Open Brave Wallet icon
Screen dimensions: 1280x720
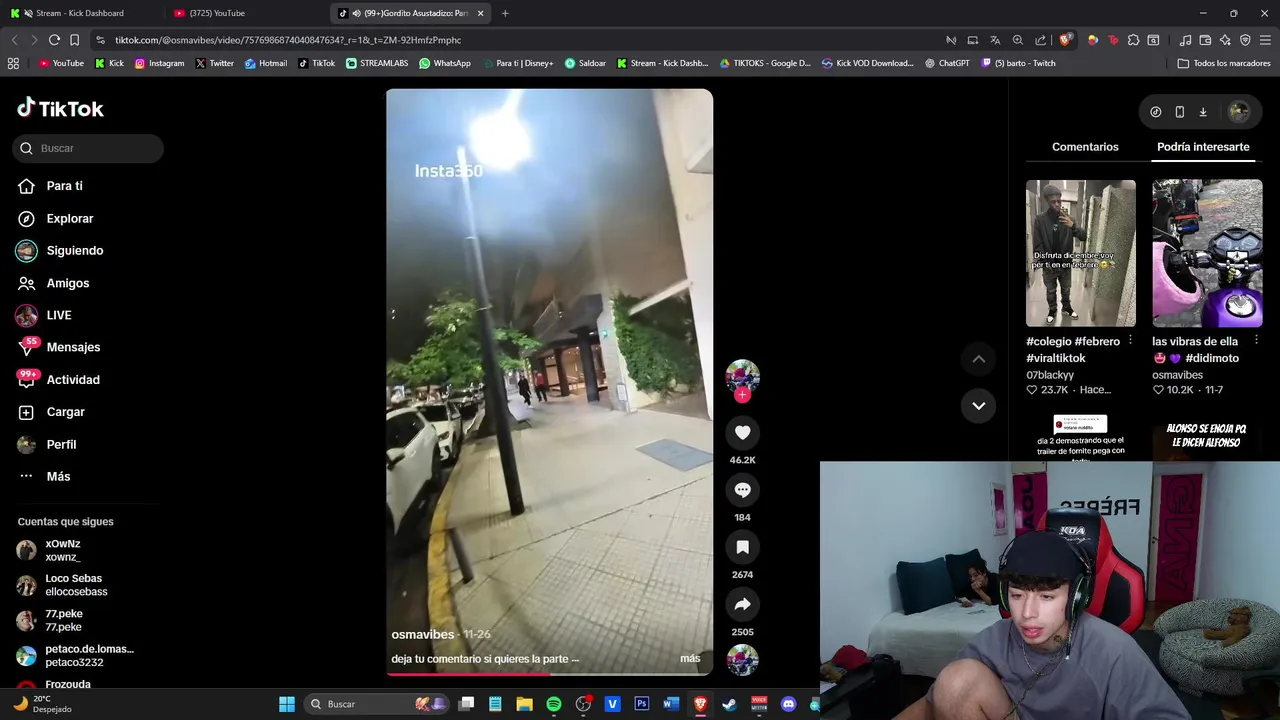click(1205, 40)
